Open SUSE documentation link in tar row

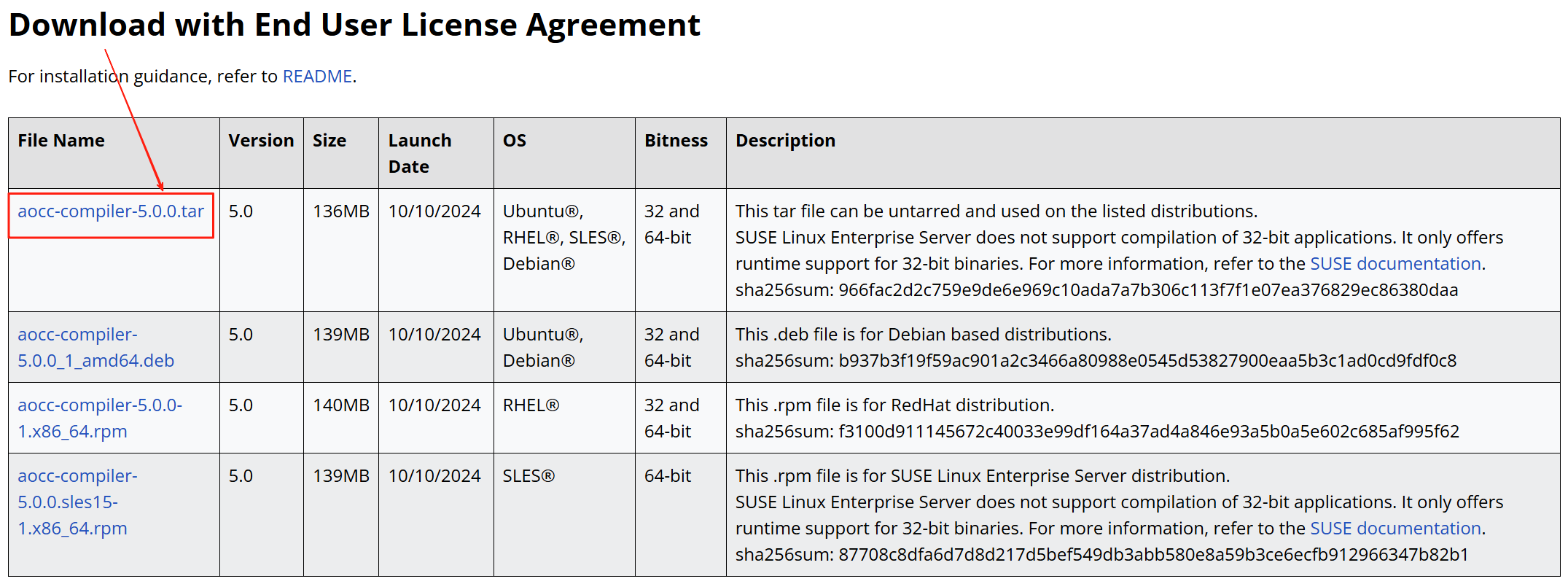(1395, 264)
